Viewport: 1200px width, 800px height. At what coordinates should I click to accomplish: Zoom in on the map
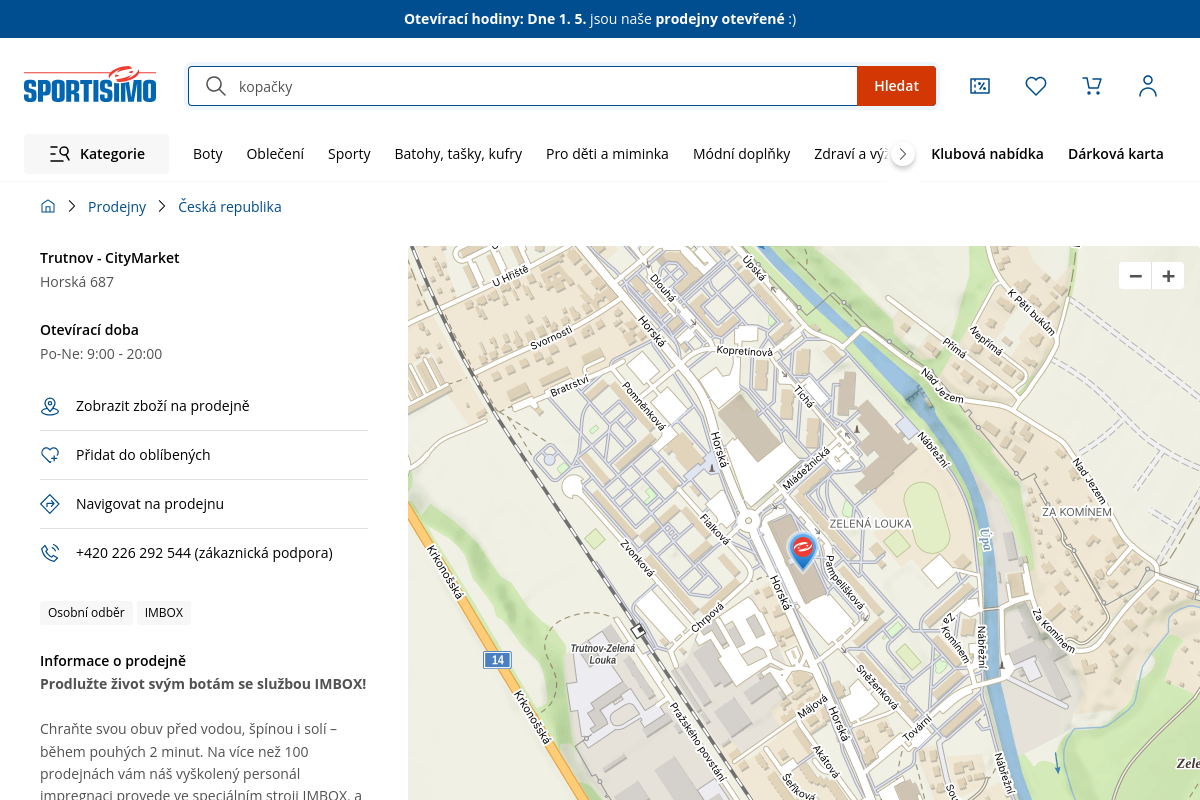click(x=1167, y=276)
